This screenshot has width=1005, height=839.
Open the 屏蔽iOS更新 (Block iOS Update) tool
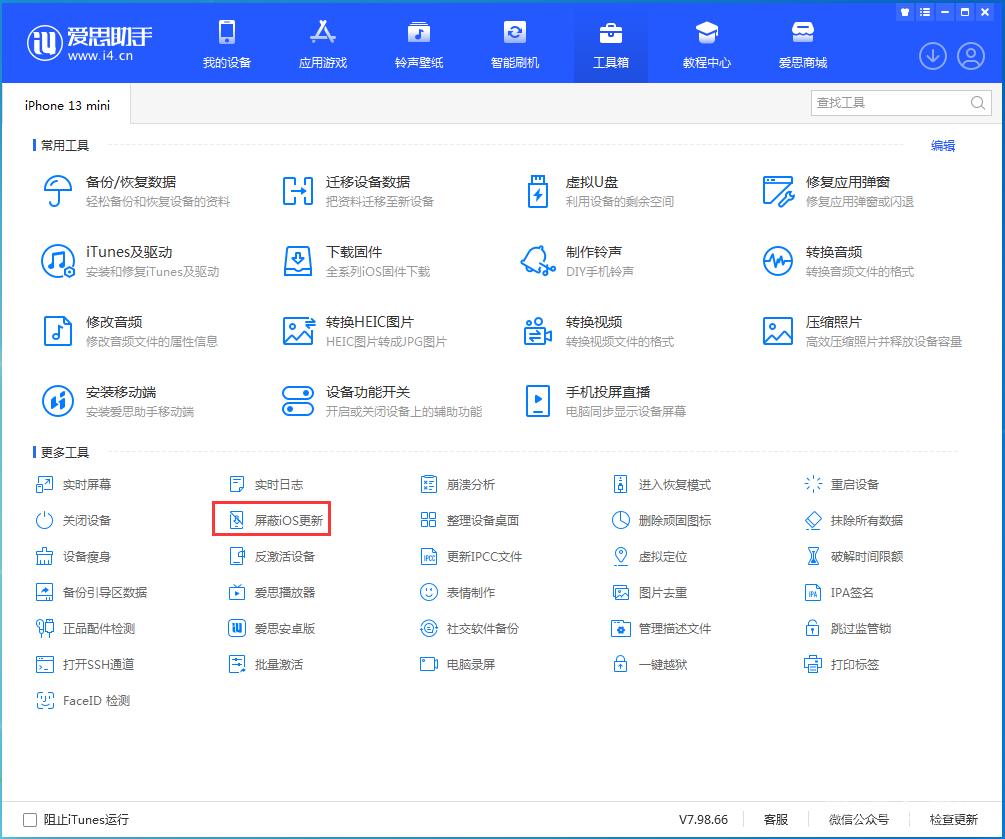280,519
